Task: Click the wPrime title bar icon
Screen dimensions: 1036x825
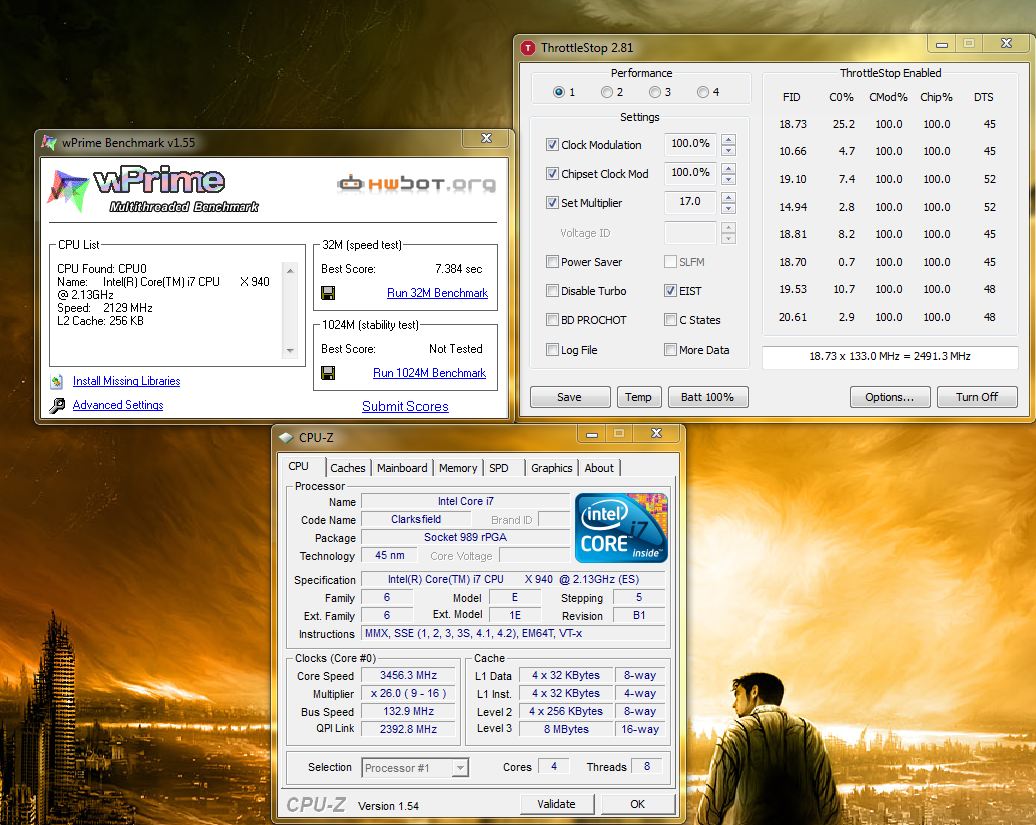Action: coord(49,142)
